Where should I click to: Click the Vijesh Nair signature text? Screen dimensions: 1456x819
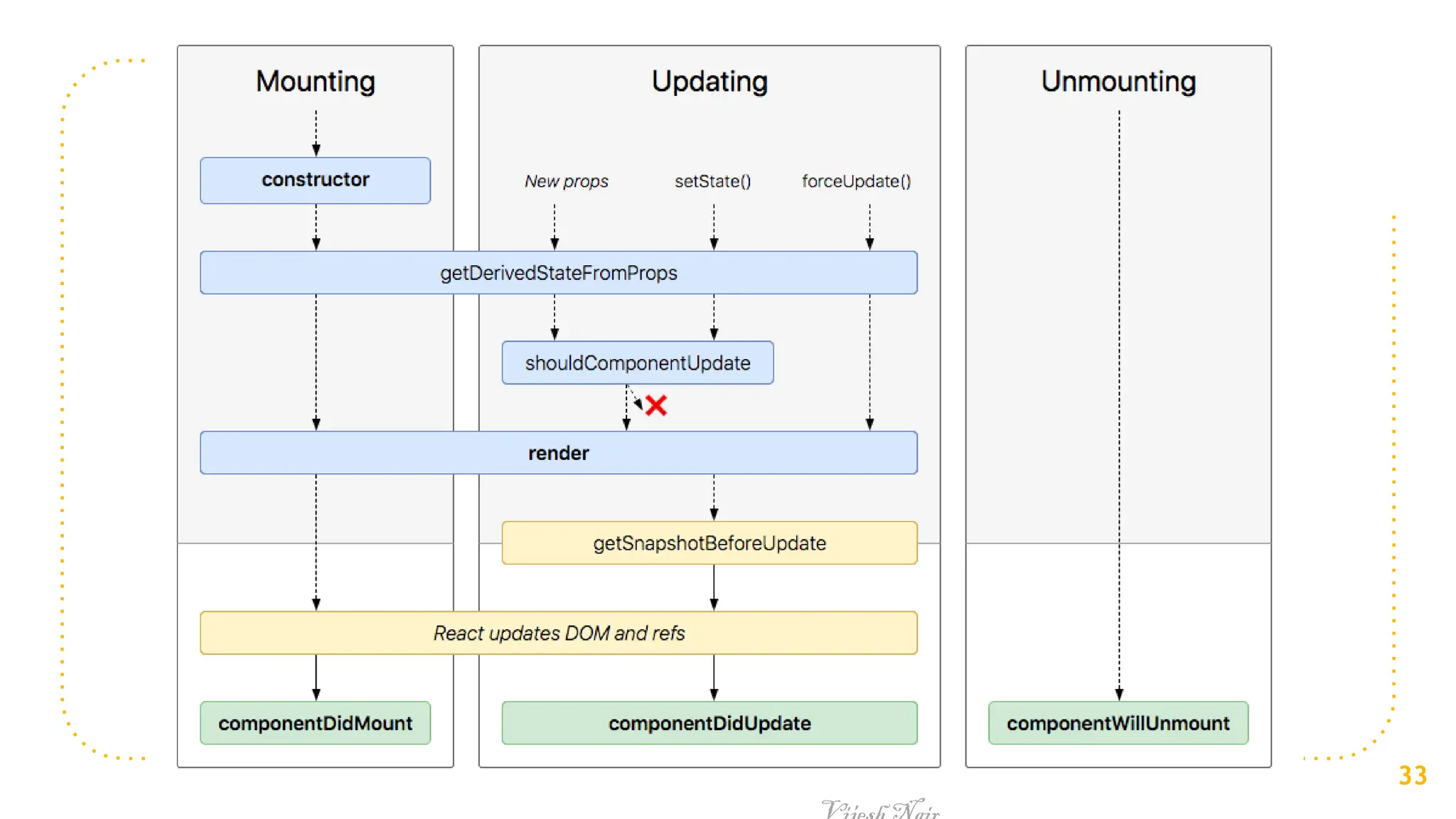(880, 810)
